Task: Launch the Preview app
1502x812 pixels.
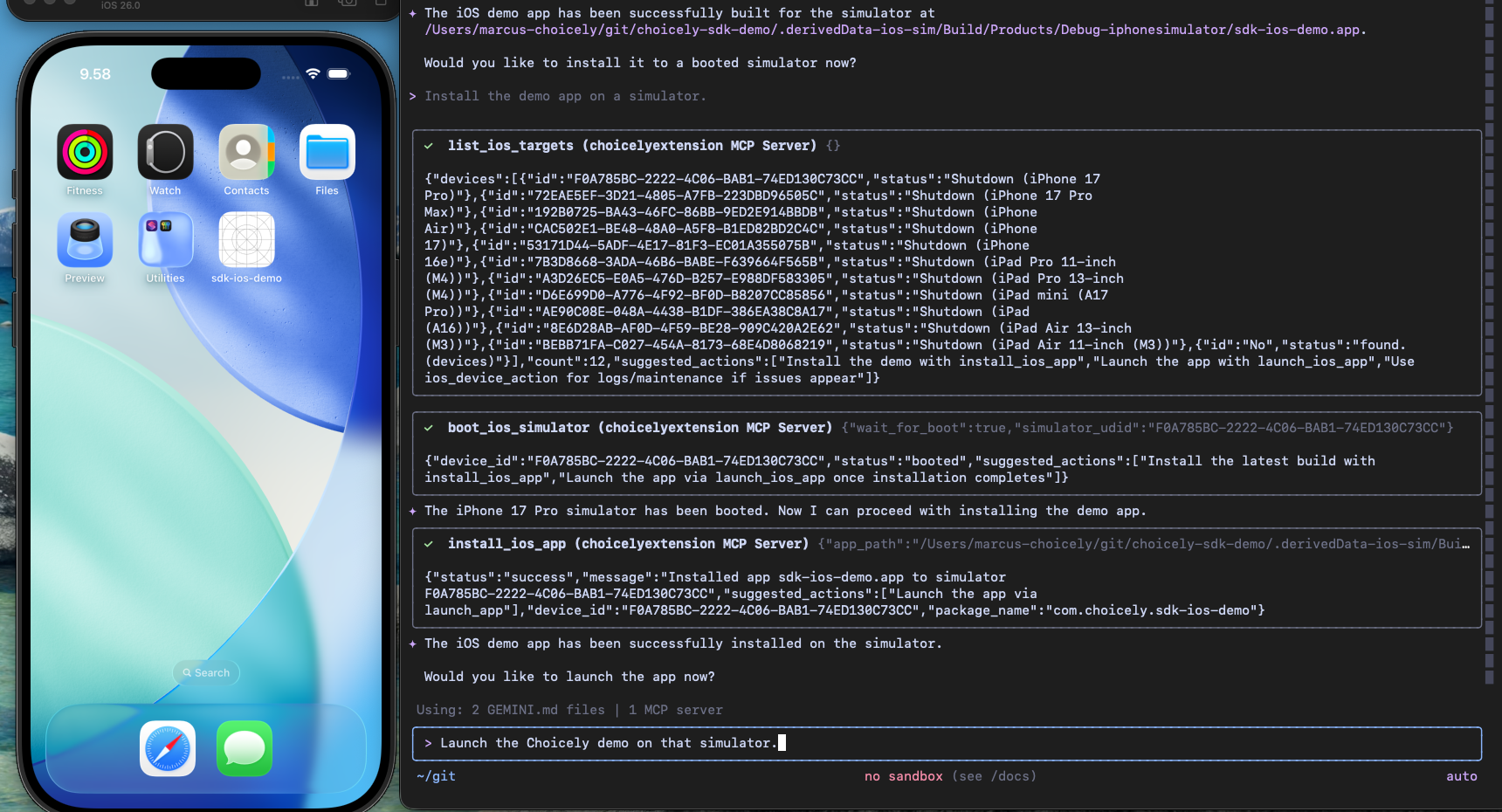Action: (84, 239)
